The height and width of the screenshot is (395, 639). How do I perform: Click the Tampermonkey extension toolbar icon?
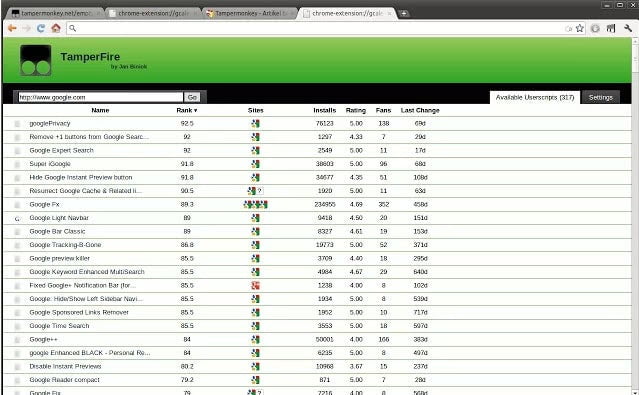pyautogui.click(x=610, y=28)
